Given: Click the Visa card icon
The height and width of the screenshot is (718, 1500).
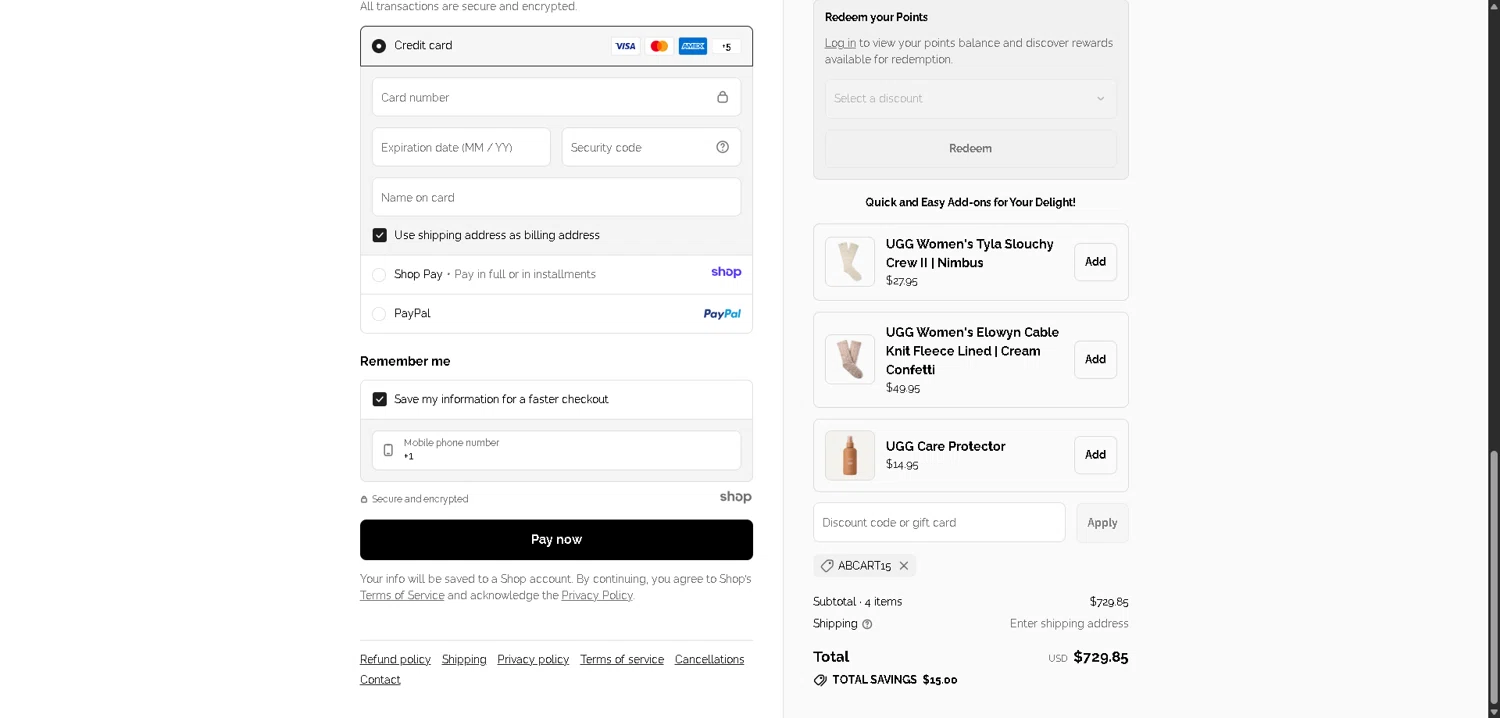Looking at the screenshot, I should coord(625,46).
